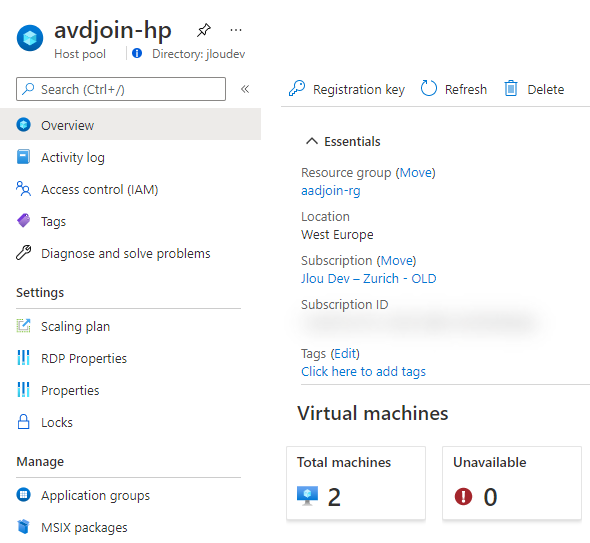Open Application groups
590x543 pixels.
(96, 496)
